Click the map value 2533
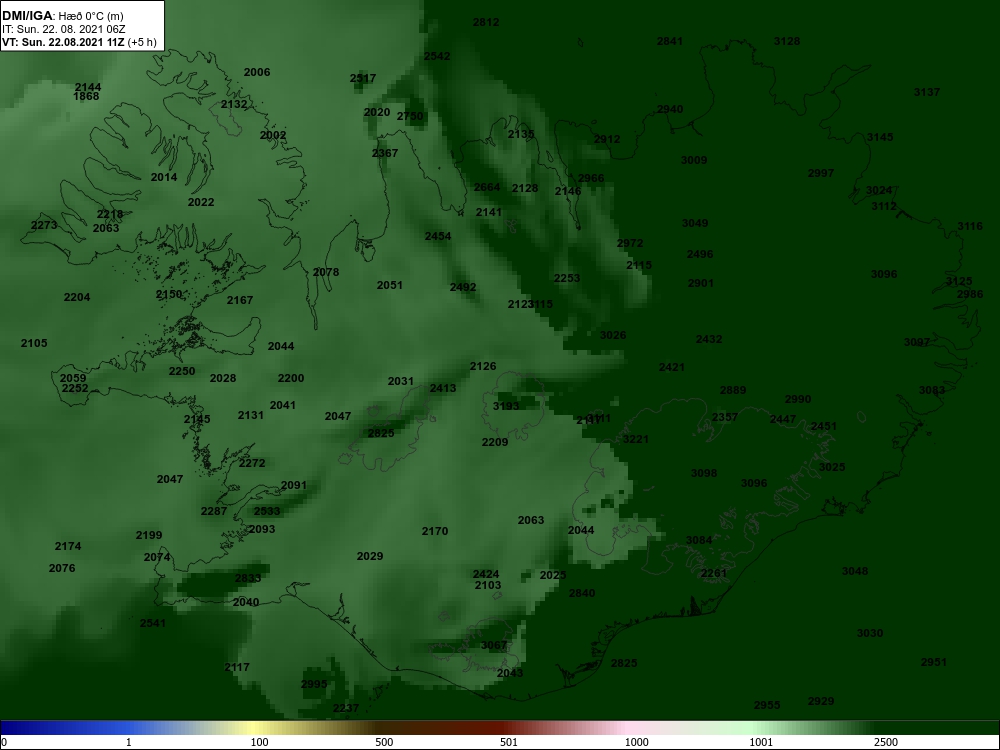Screen dimensions: 1000x750 (267, 511)
